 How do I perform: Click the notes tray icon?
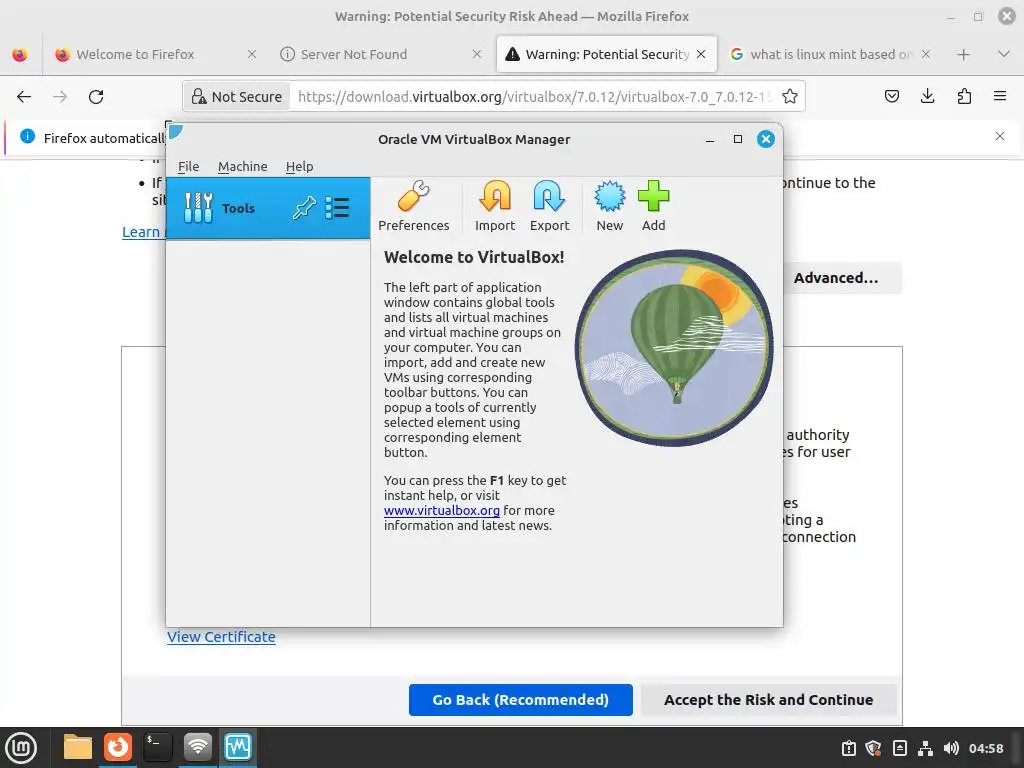click(x=899, y=748)
